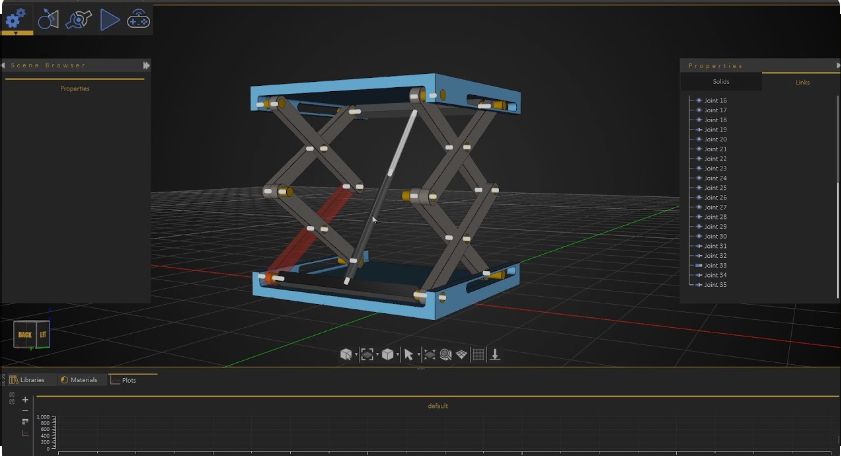The width and height of the screenshot is (841, 456).
Task: Click the left arrow on the Scene Browser header
Action: (4, 65)
